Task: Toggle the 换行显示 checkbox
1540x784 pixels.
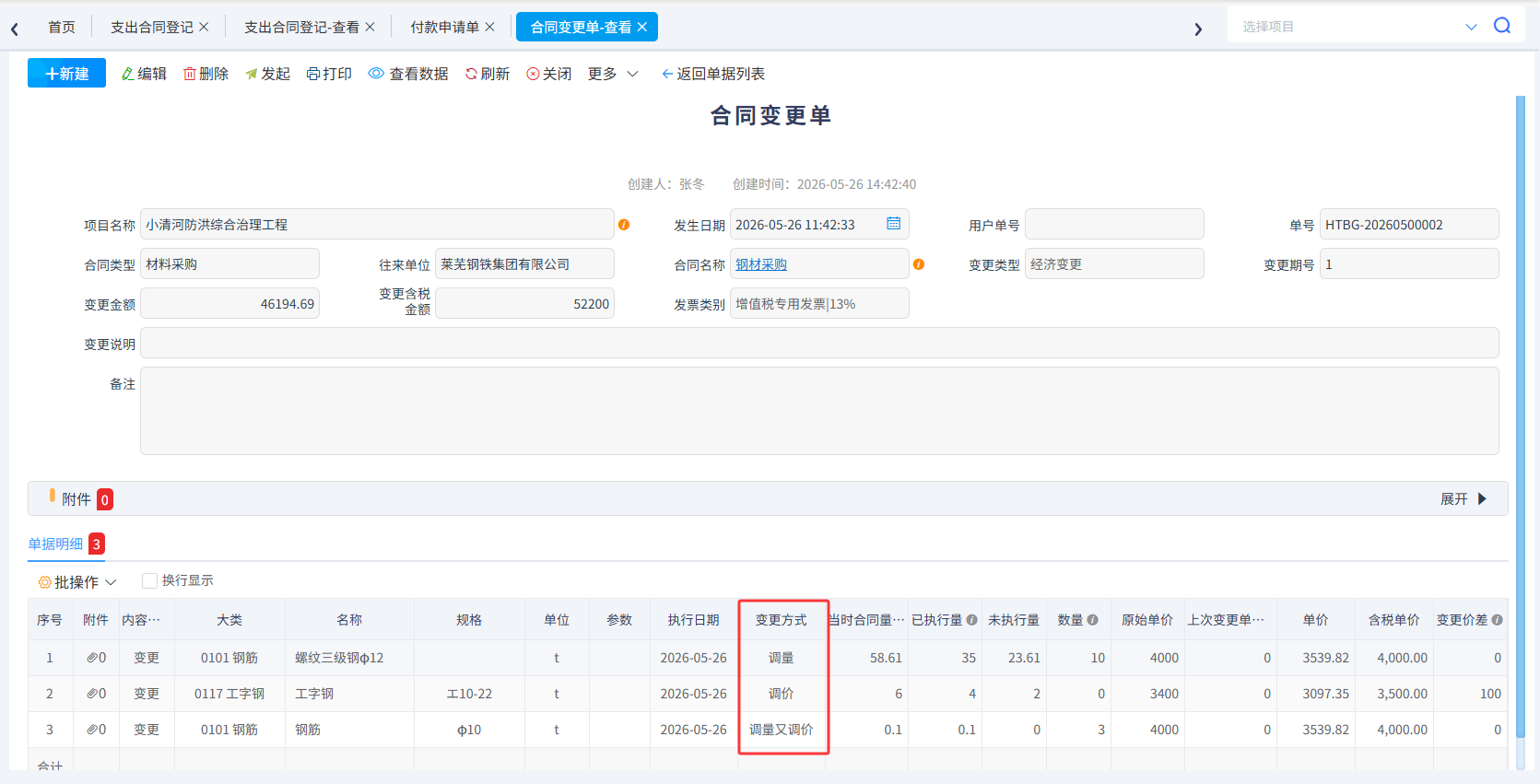Action: (x=149, y=580)
